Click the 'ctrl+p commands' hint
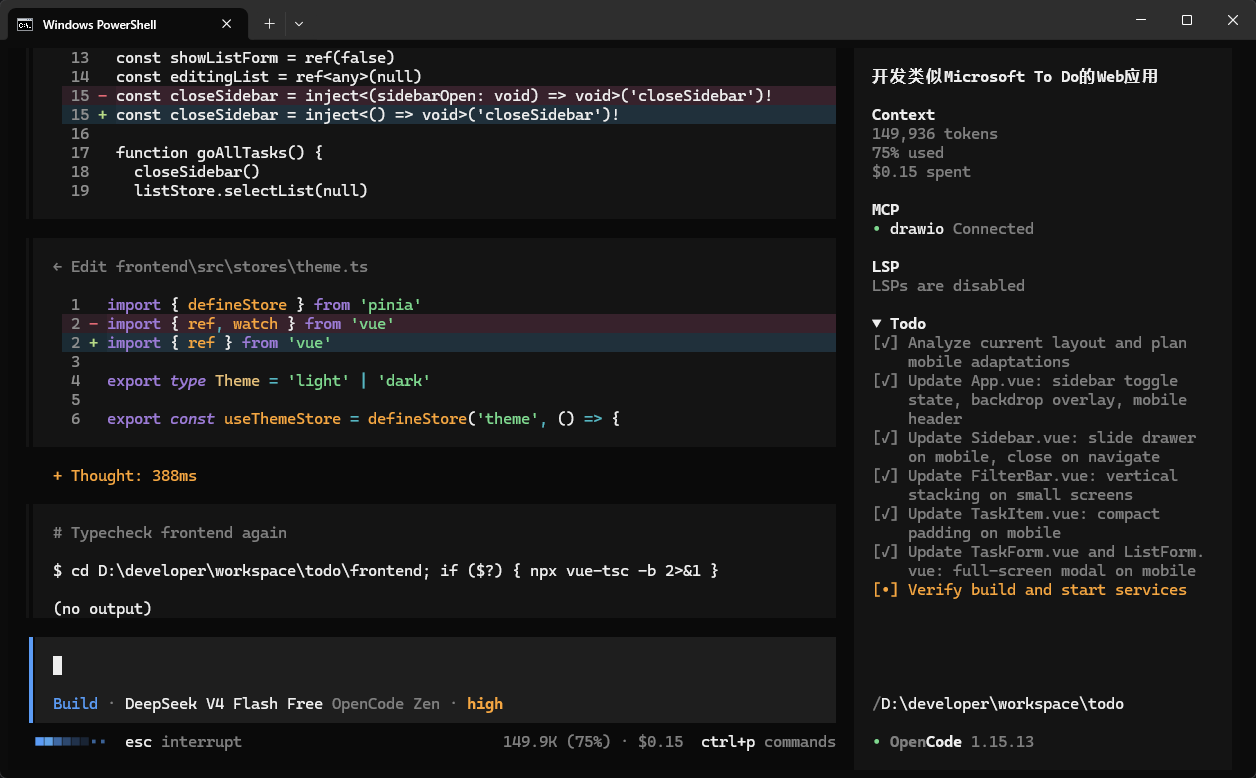 [768, 742]
